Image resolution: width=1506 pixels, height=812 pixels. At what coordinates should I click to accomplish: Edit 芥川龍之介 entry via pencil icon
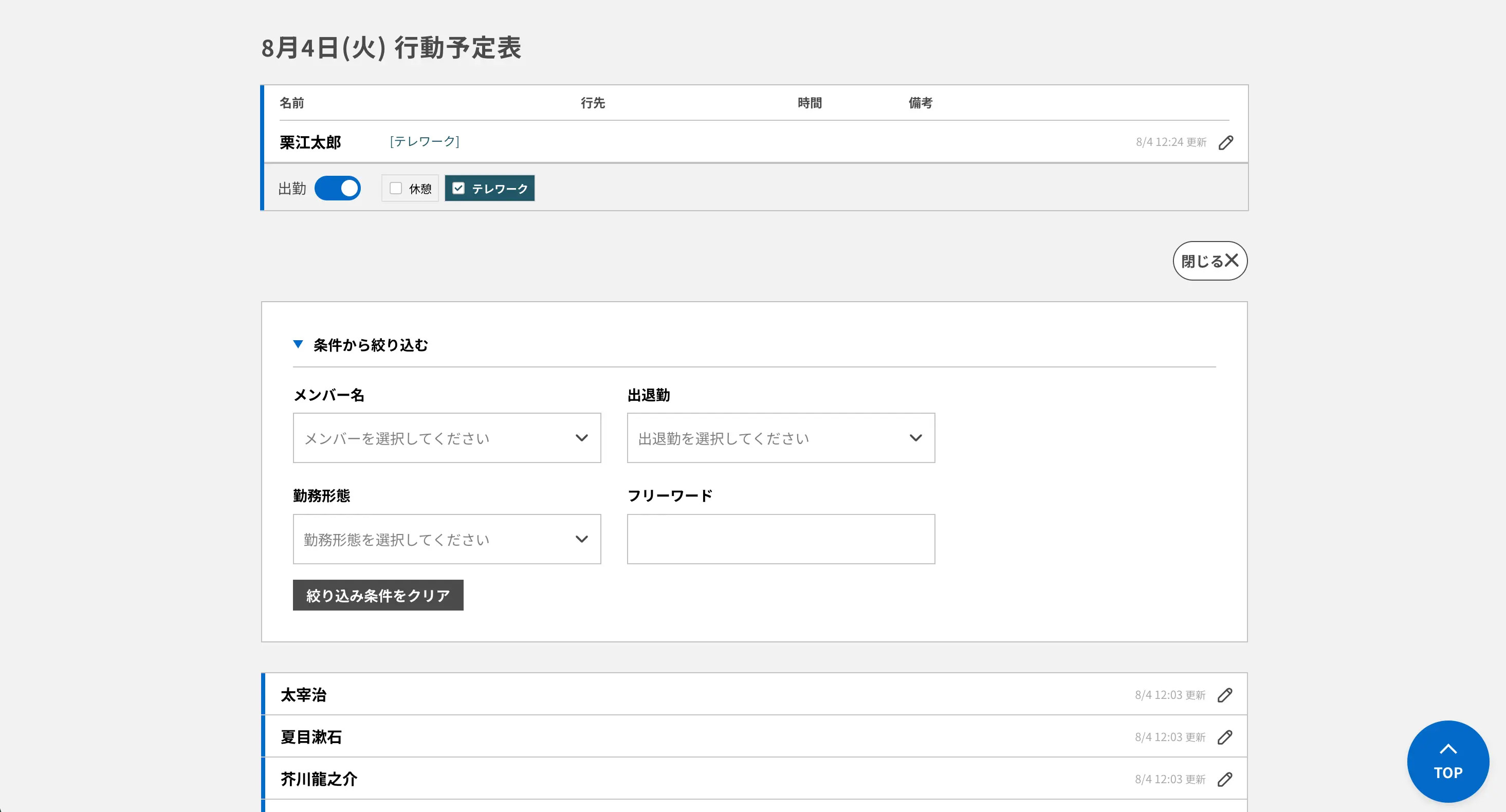1225,779
